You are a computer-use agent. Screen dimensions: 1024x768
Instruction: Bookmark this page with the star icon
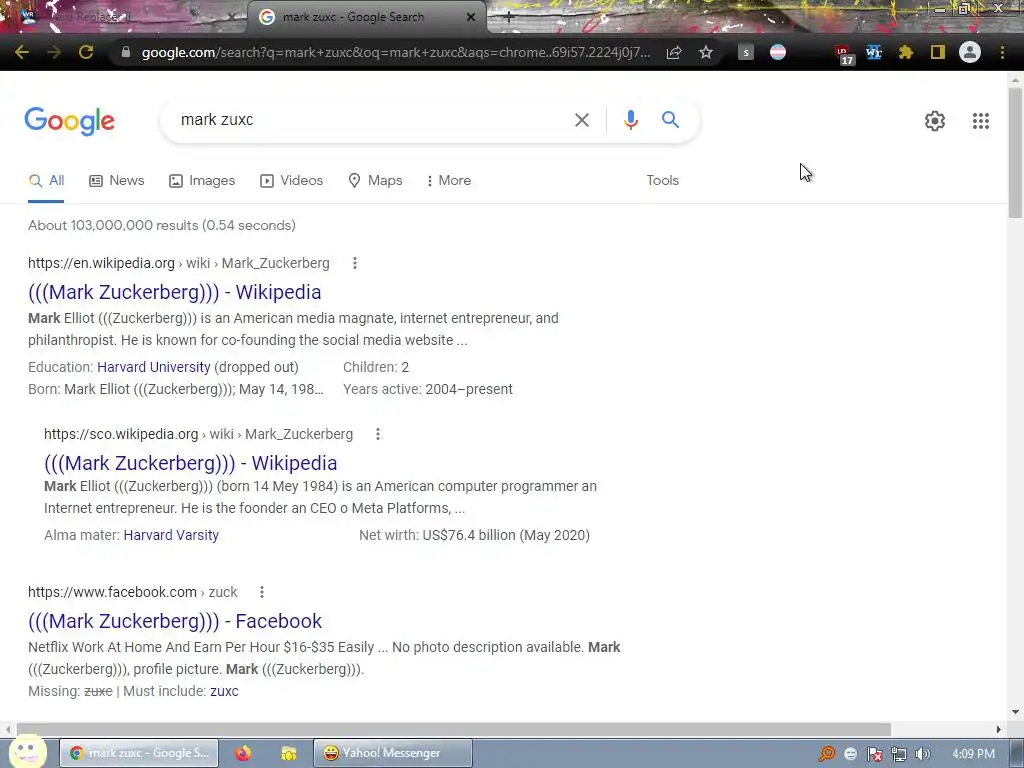[x=706, y=52]
